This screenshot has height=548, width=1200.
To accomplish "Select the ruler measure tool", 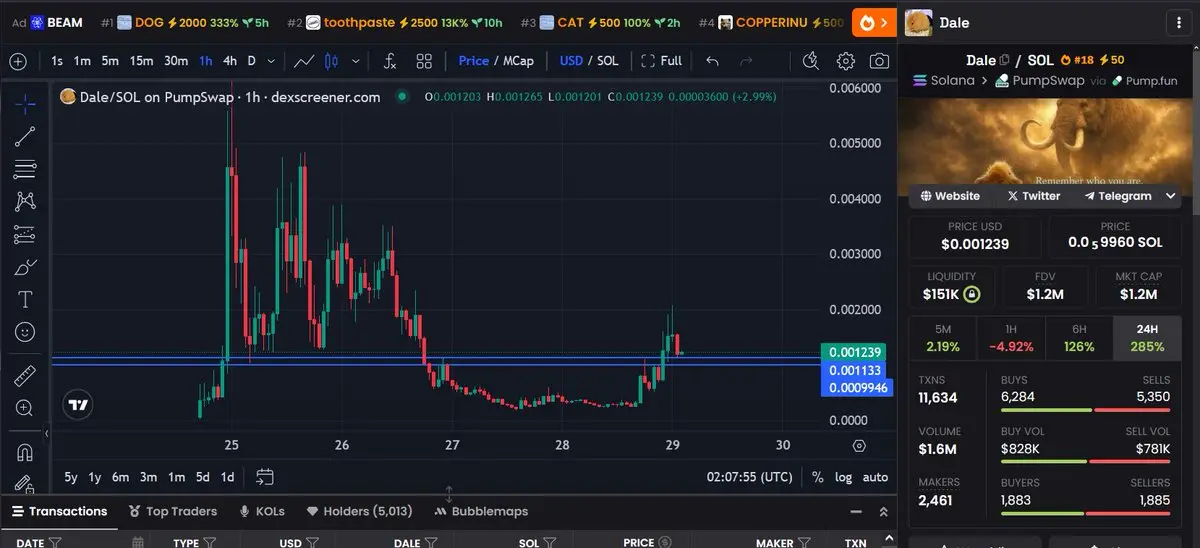I will coord(25,376).
